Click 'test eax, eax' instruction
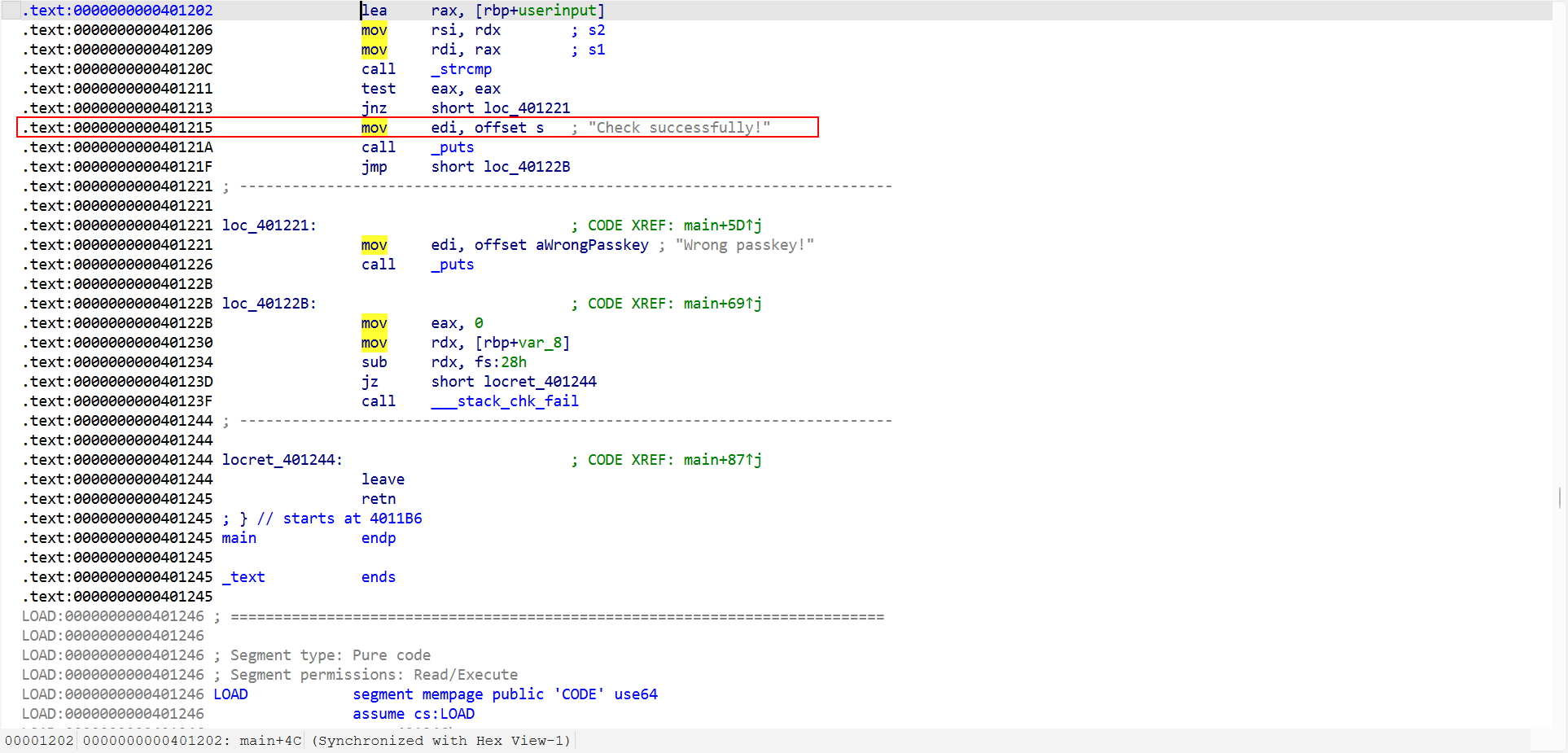1568x753 pixels. [x=431, y=89]
